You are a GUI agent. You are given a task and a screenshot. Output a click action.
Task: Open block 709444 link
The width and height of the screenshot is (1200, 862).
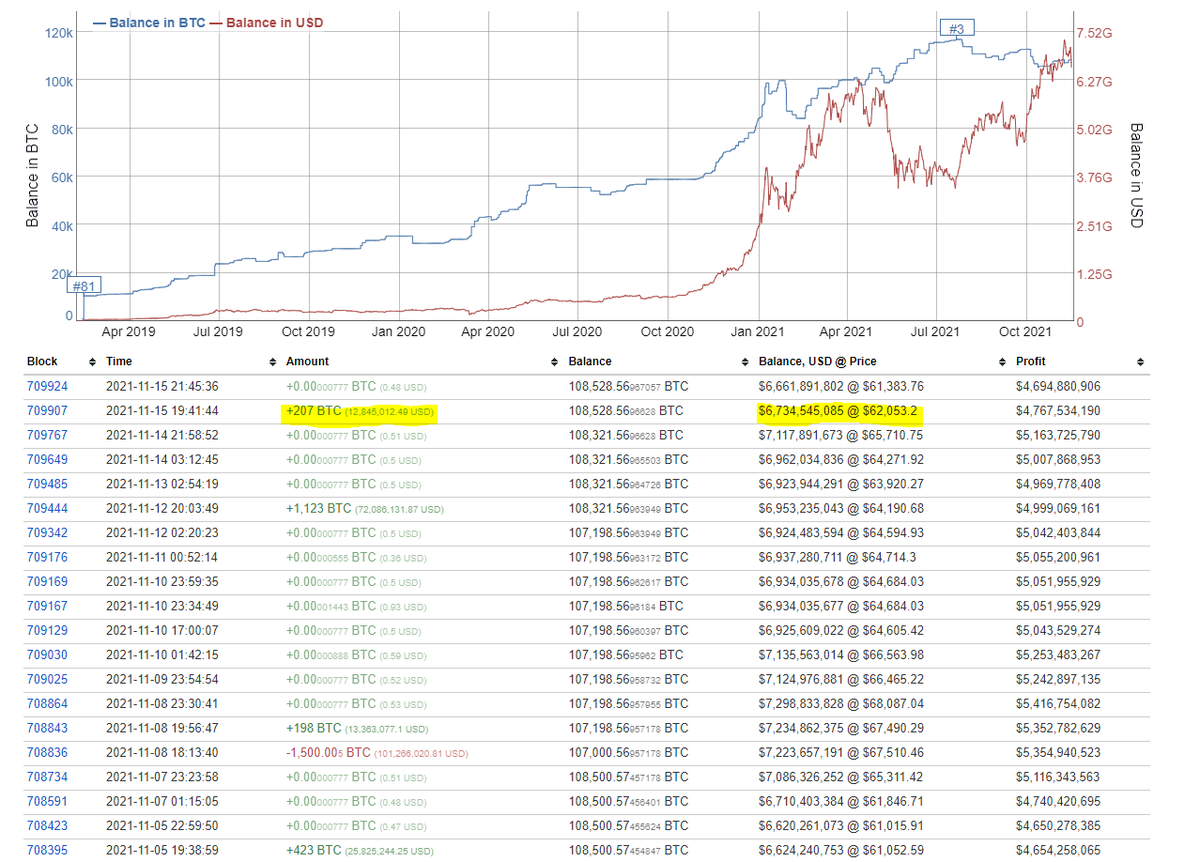click(x=48, y=509)
